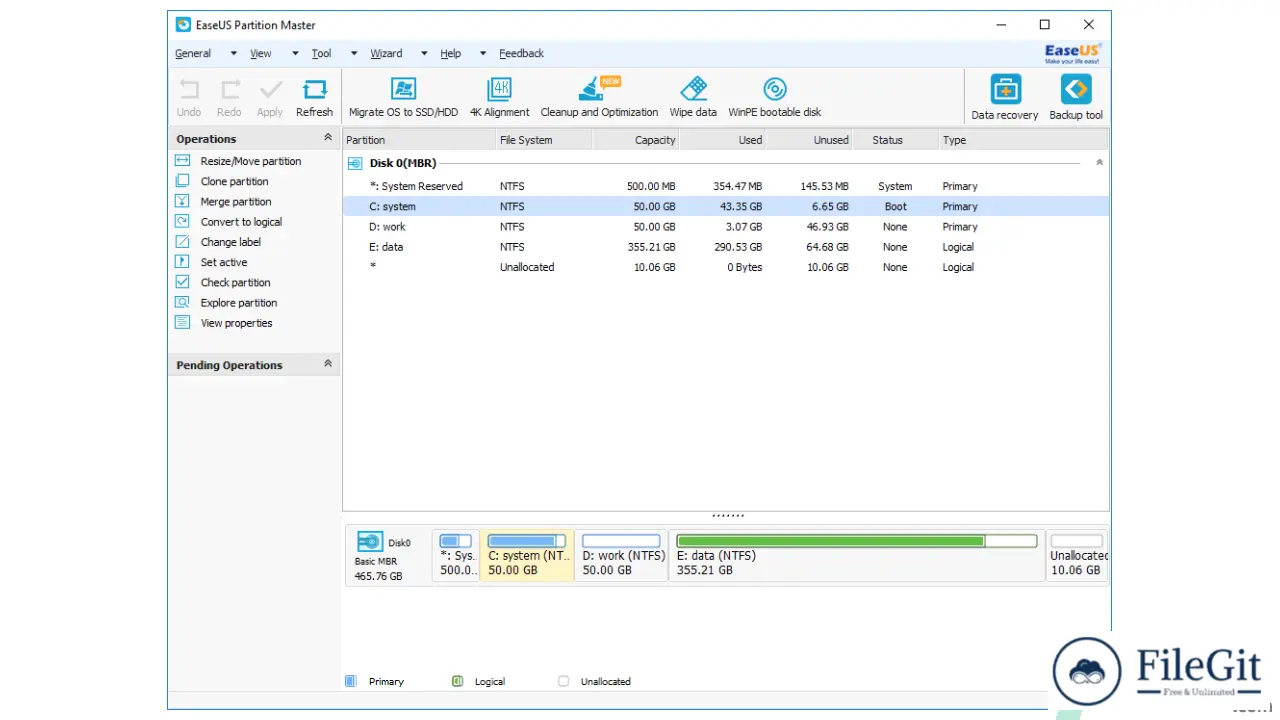Select Unallocated block in disk map
This screenshot has width=1280, height=720.
(1077, 555)
